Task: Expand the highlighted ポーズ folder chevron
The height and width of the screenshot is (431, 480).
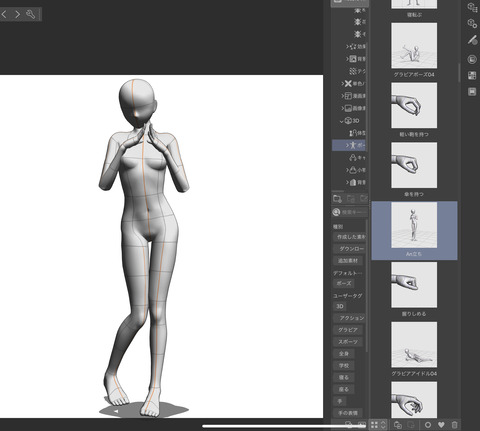Action: (347, 146)
